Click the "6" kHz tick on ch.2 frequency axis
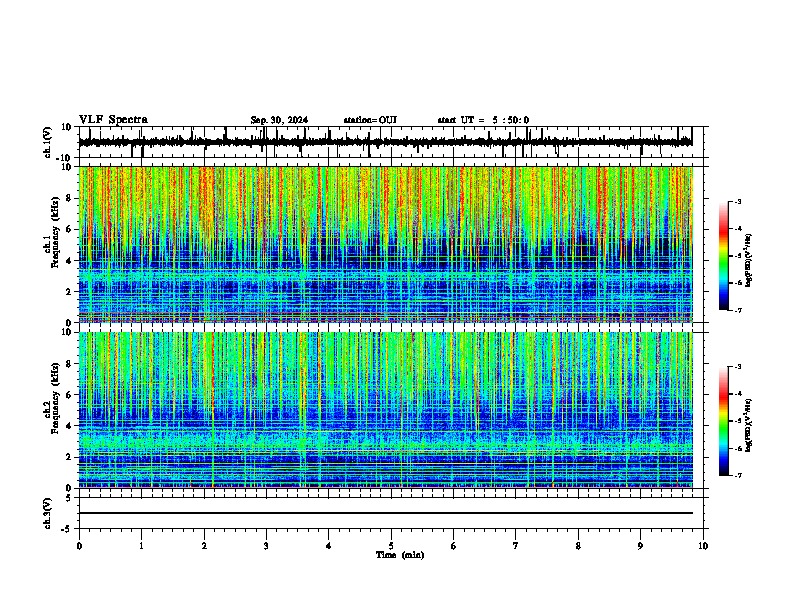This screenshot has width=792, height=612. [x=70, y=395]
